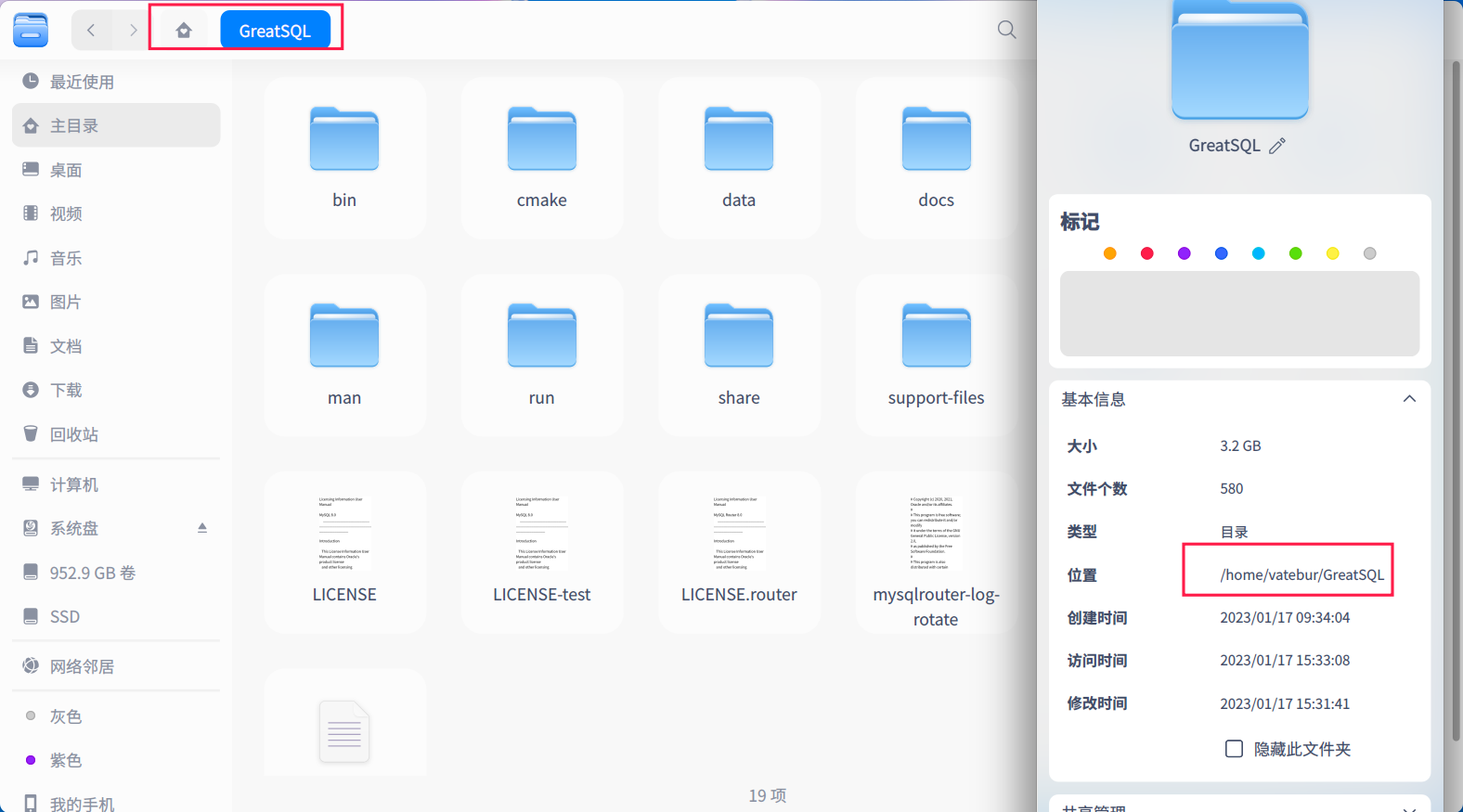Go forward with the right arrow

[133, 31]
